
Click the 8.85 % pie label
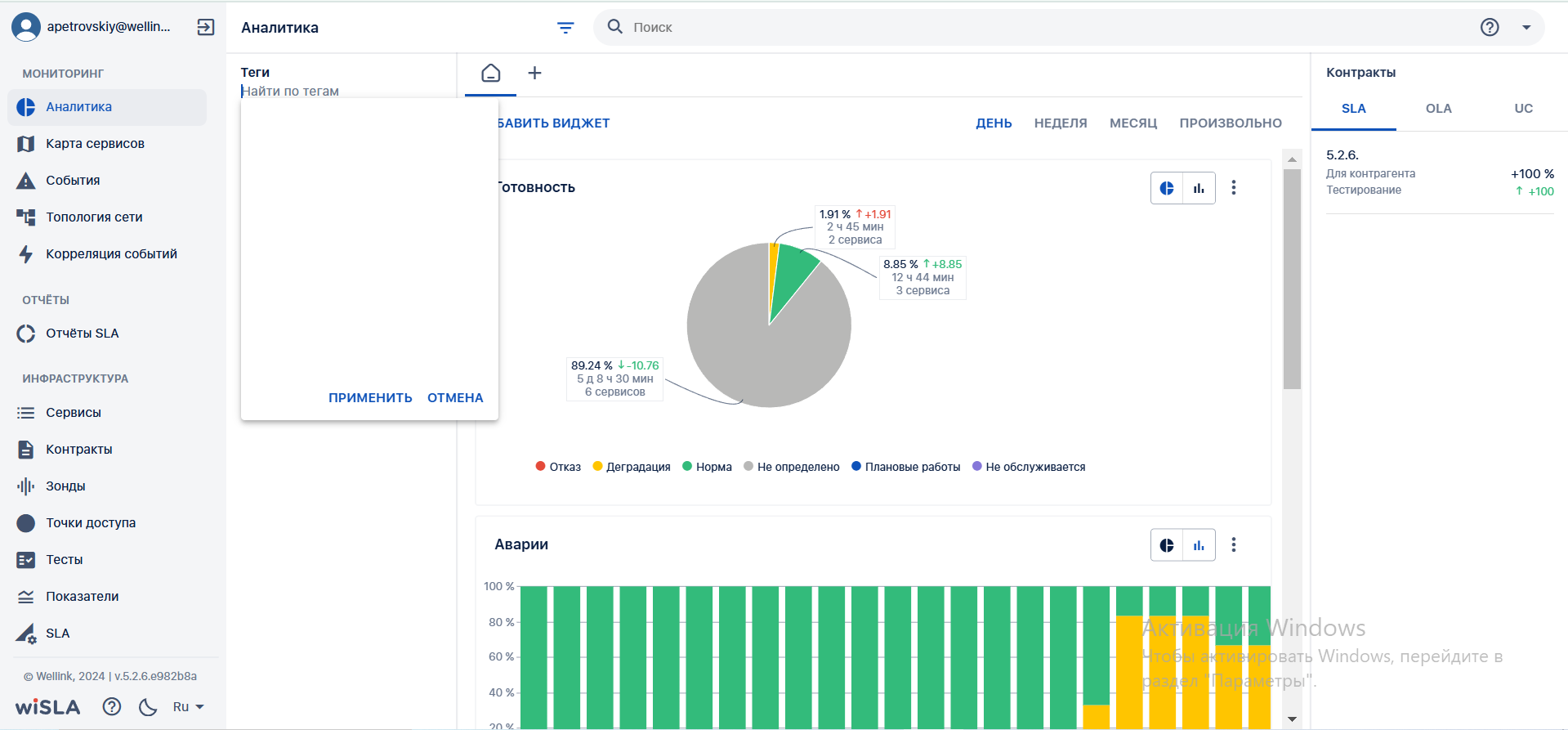(922, 277)
